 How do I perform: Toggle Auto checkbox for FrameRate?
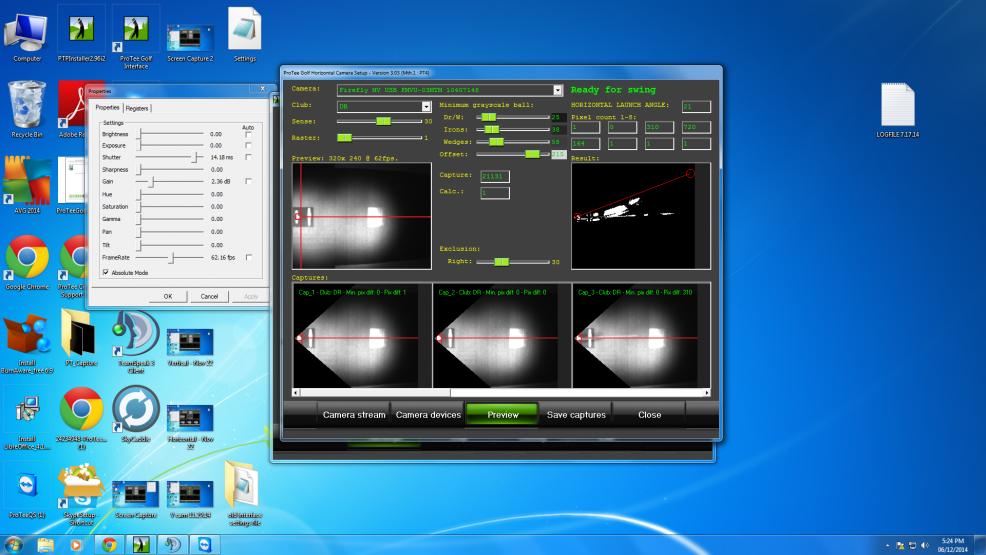tap(248, 257)
